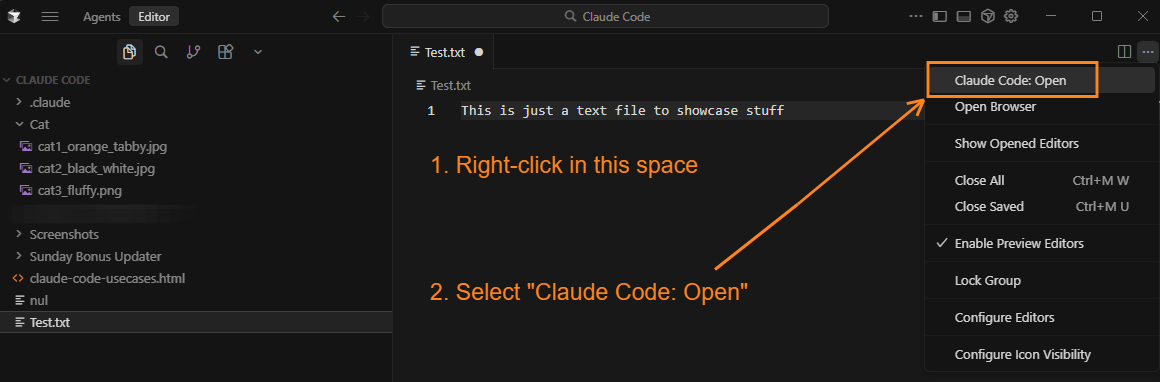Split the editor with the split icon
This screenshot has height=382, width=1160.
[x=1124, y=52]
